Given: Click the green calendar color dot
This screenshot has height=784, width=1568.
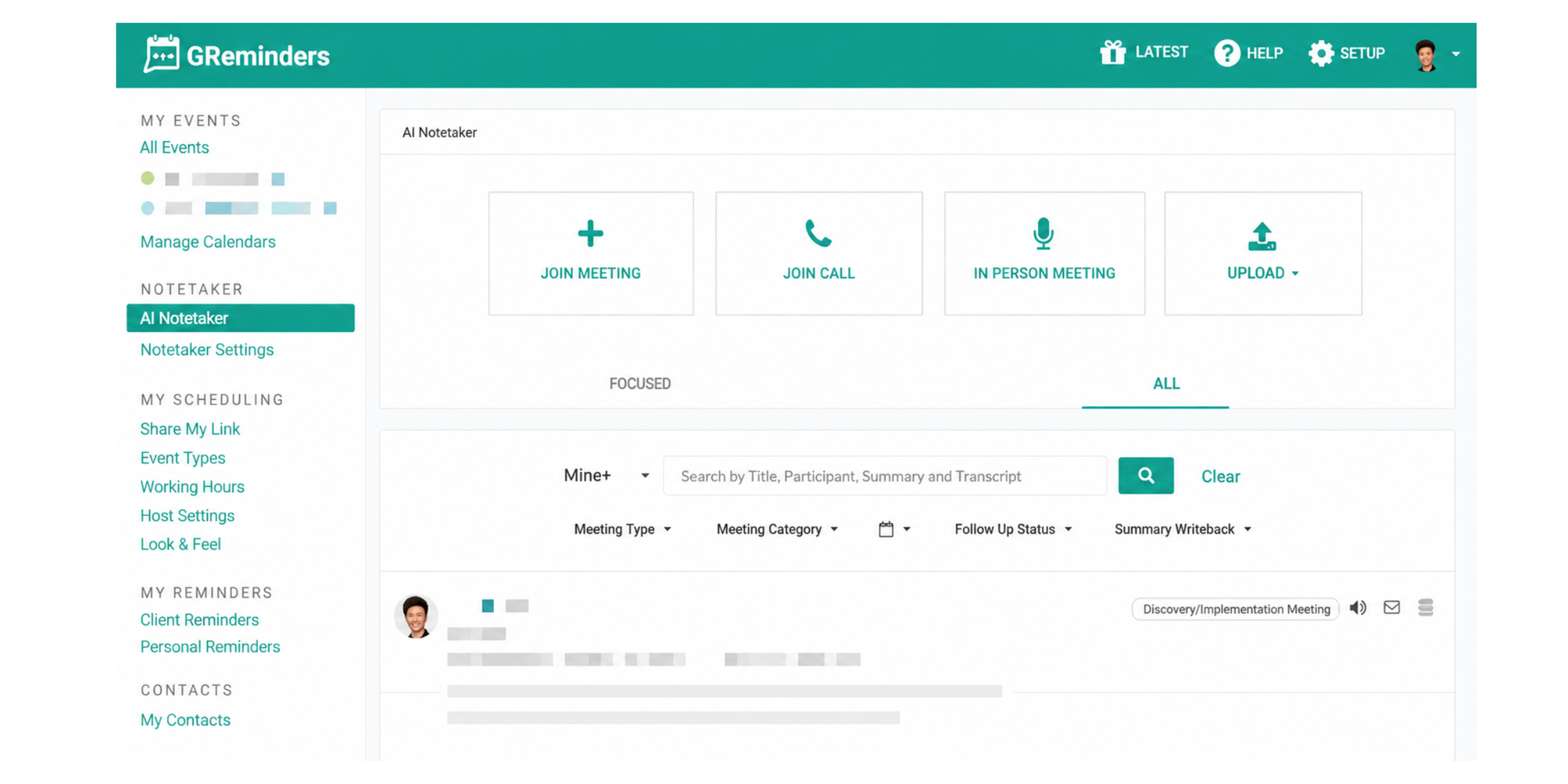Looking at the screenshot, I should coord(147,178).
